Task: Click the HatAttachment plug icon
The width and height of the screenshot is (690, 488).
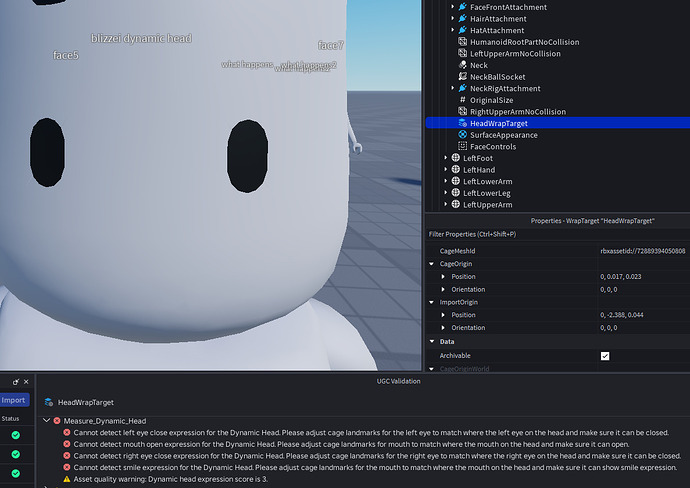Action: (x=462, y=30)
